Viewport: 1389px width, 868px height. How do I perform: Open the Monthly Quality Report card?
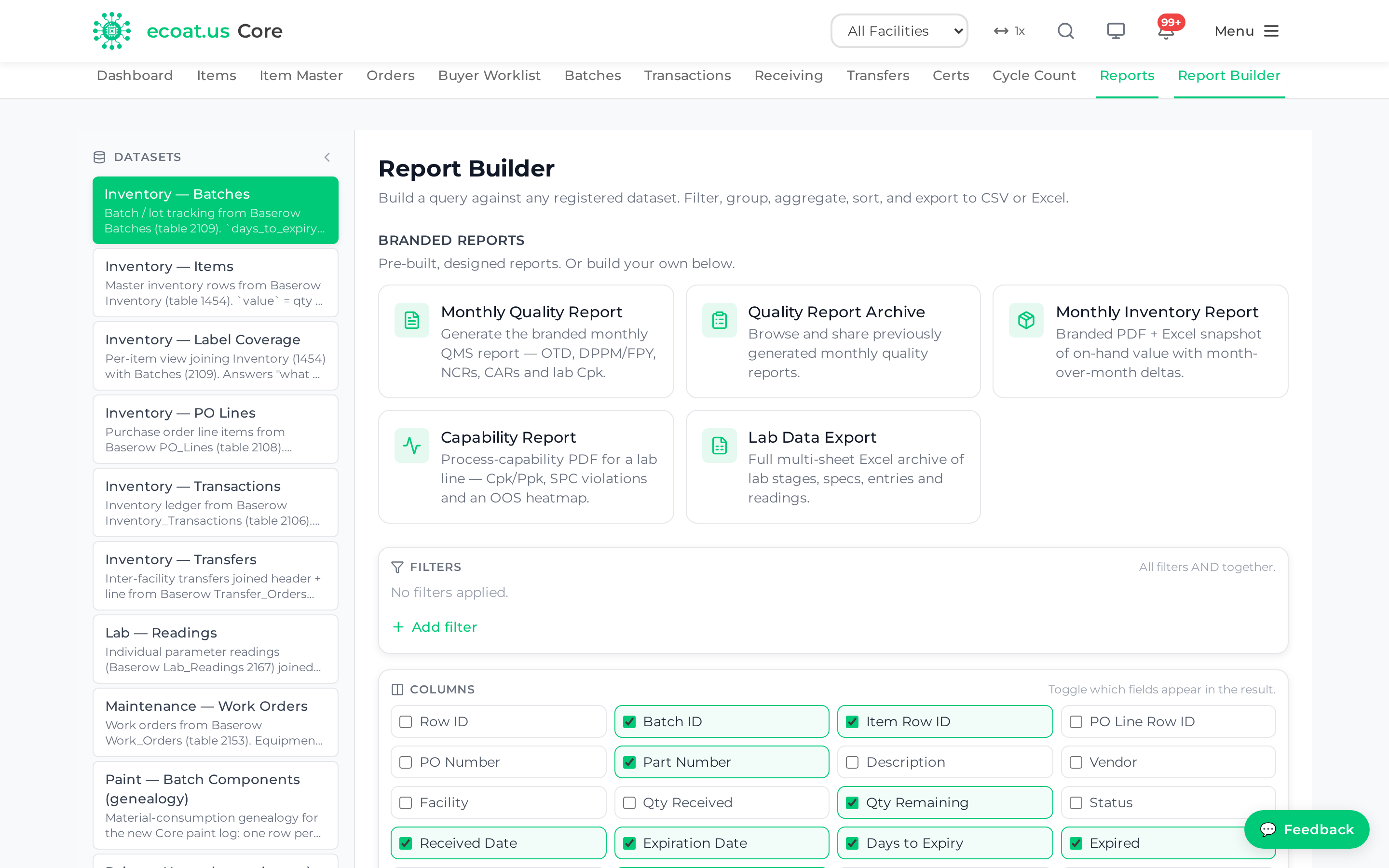[x=526, y=341]
